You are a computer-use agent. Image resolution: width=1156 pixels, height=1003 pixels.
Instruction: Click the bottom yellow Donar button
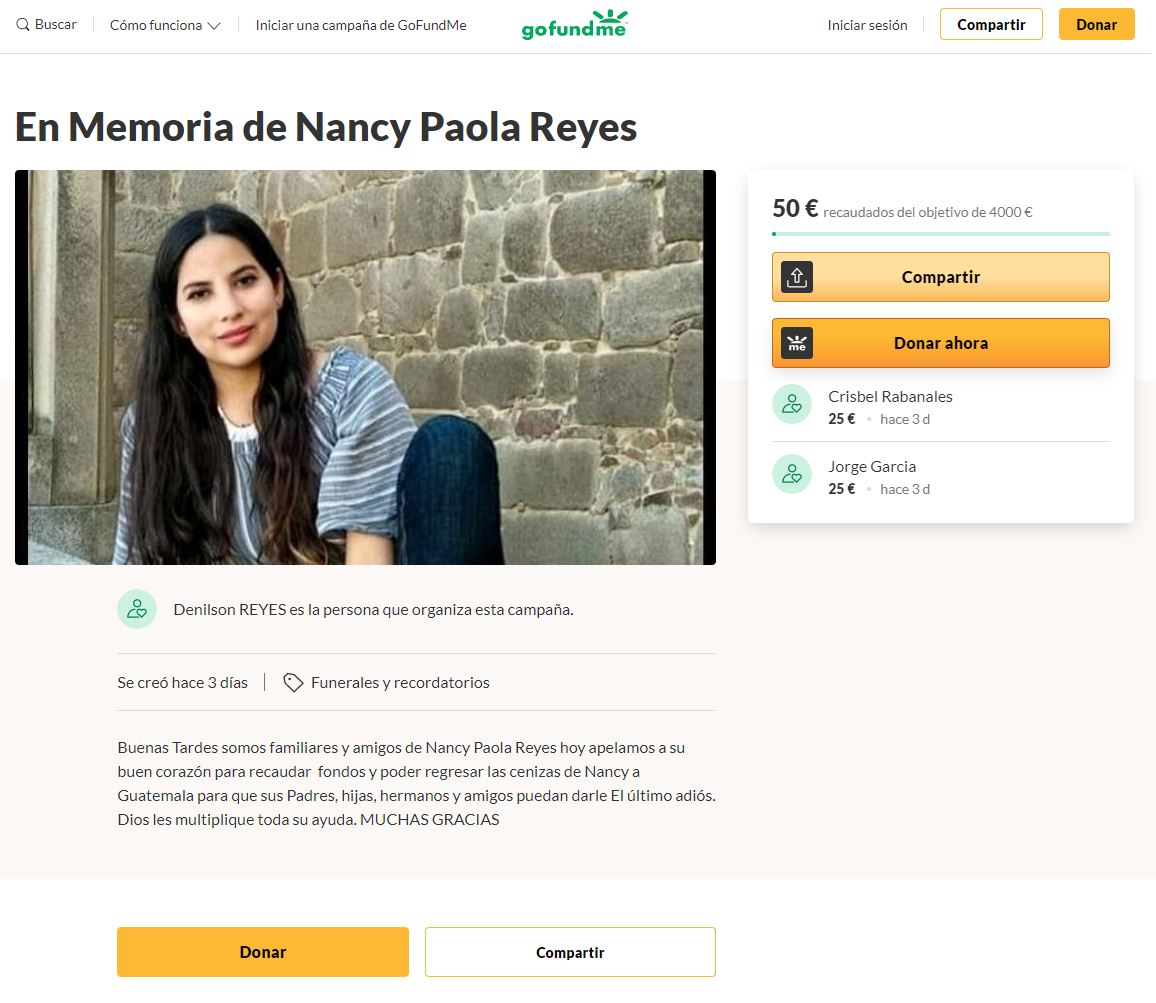263,952
